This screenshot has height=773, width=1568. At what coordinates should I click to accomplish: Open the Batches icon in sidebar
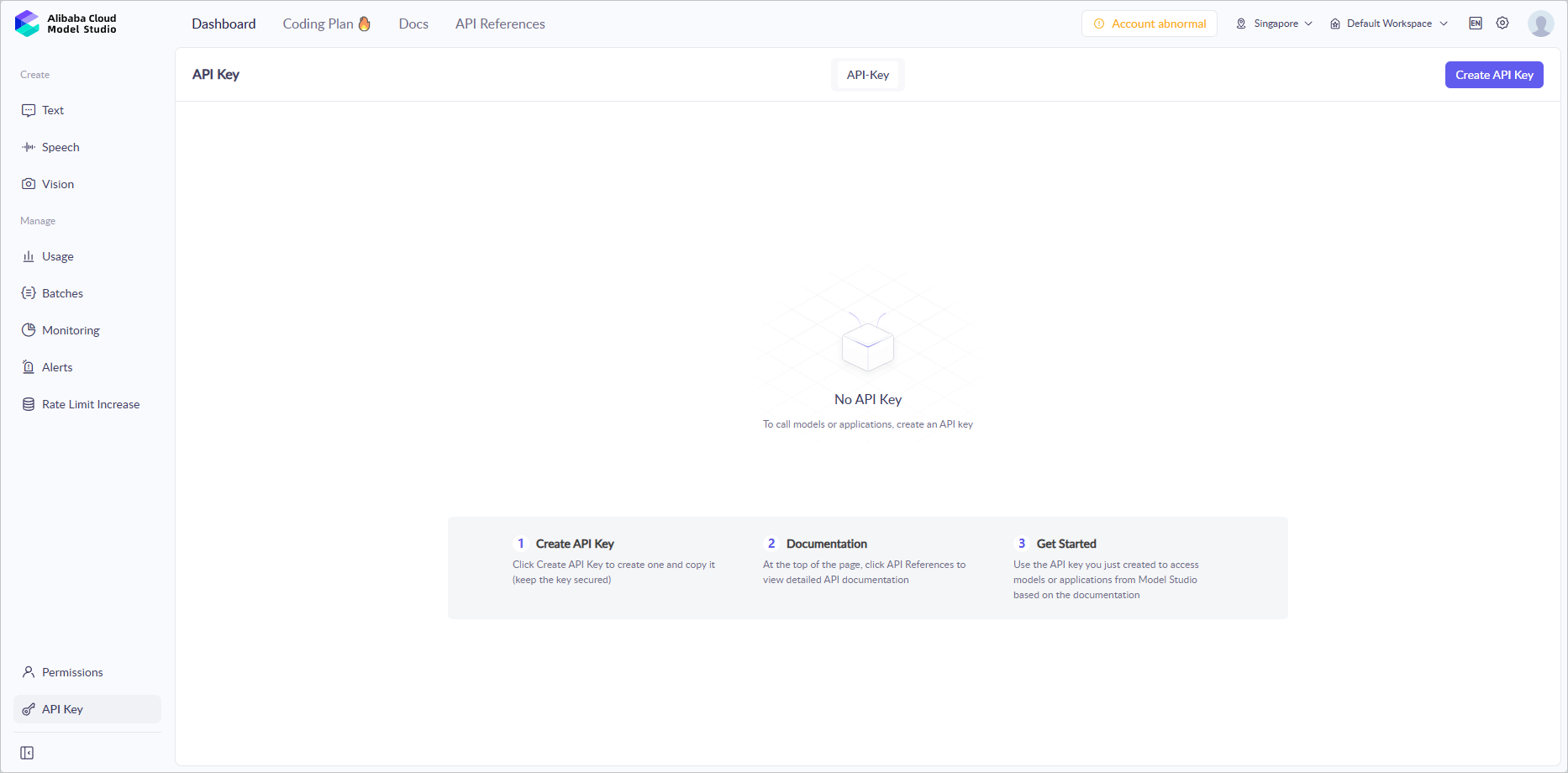pos(29,293)
